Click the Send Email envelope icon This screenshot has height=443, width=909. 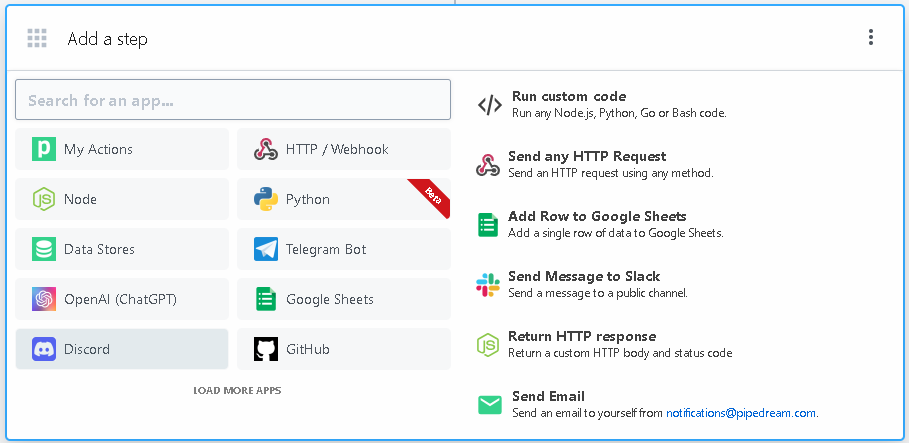click(490, 405)
